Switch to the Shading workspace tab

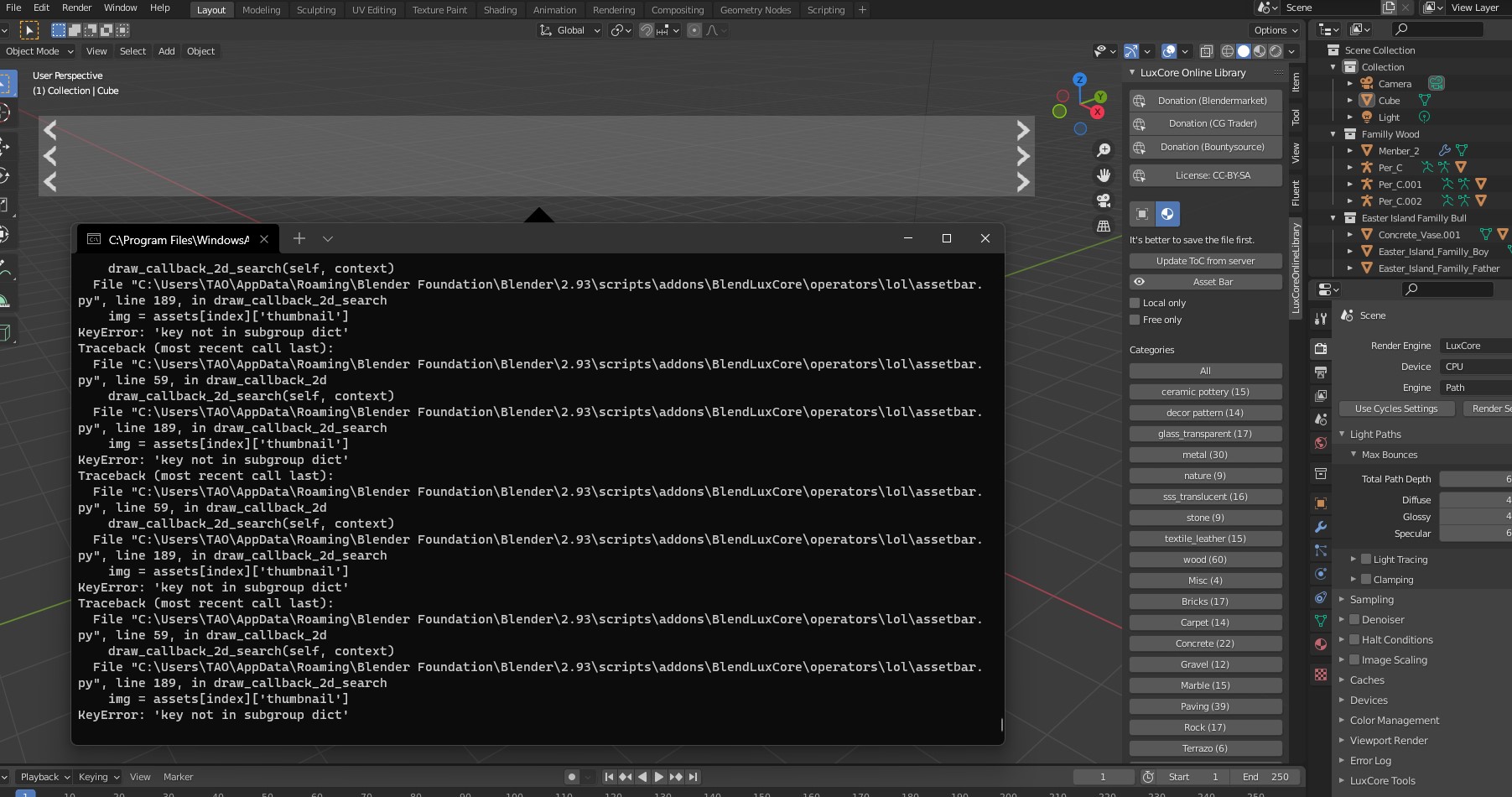click(500, 10)
